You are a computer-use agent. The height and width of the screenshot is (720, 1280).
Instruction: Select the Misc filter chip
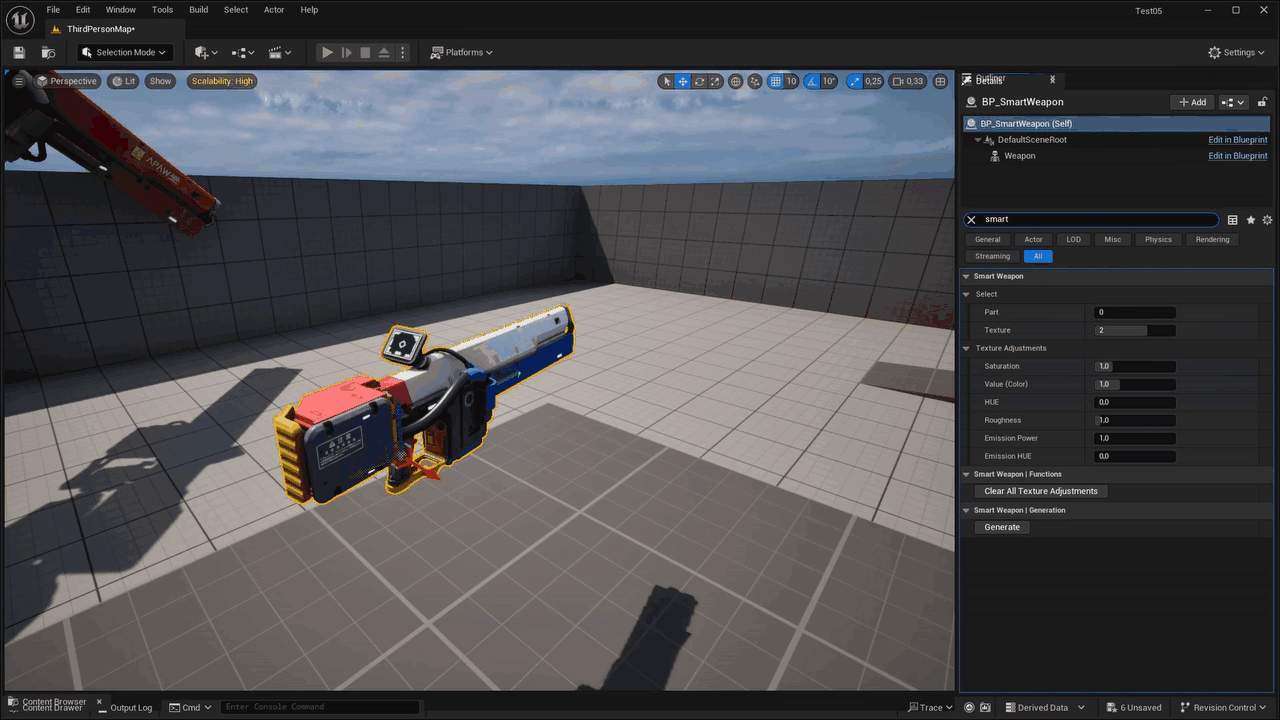pos(1113,239)
